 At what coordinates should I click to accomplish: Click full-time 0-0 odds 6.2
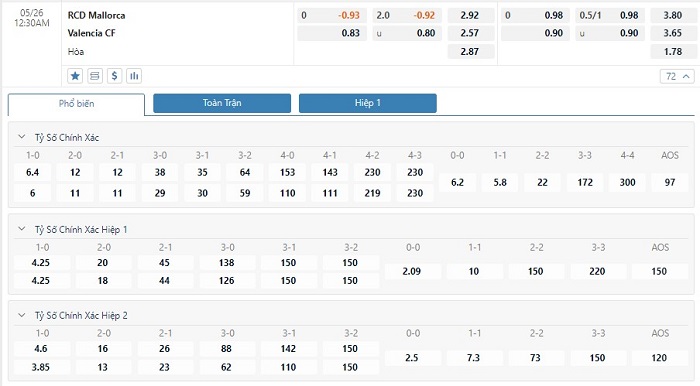[457, 183]
